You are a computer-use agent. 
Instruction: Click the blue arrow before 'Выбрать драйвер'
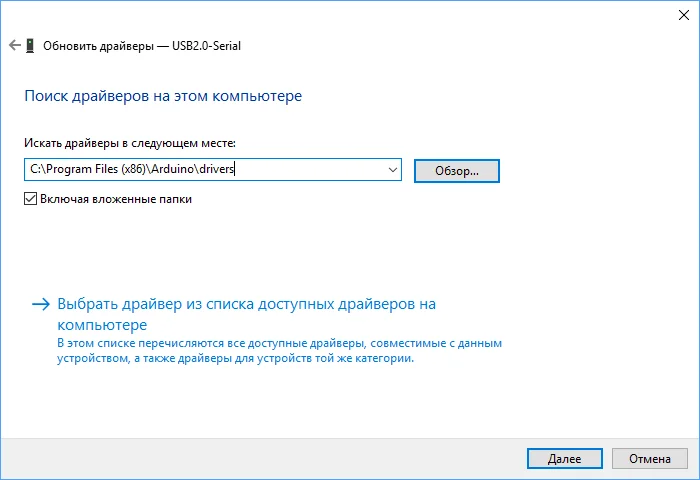[39, 303]
